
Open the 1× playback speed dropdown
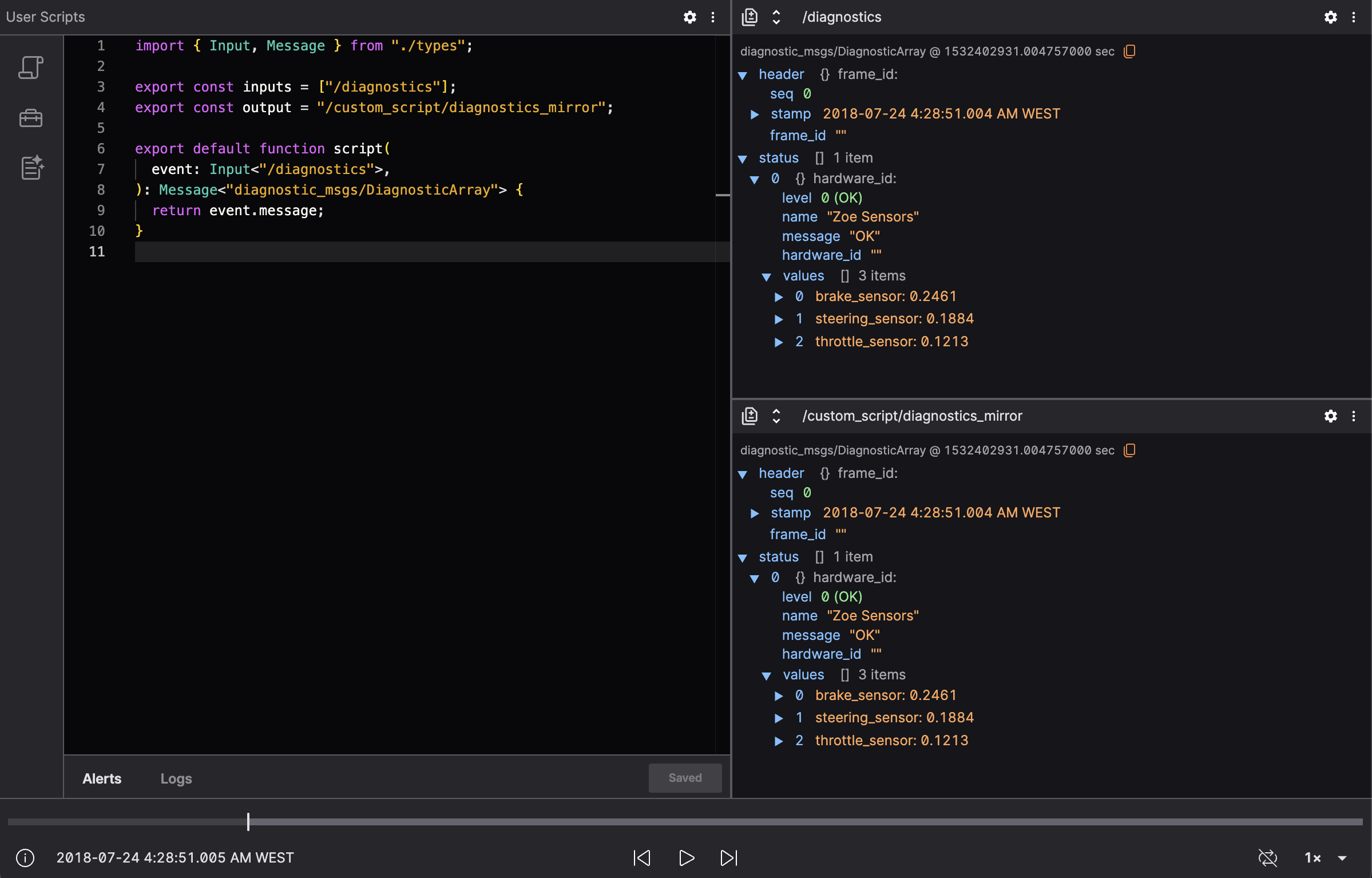point(1325,858)
